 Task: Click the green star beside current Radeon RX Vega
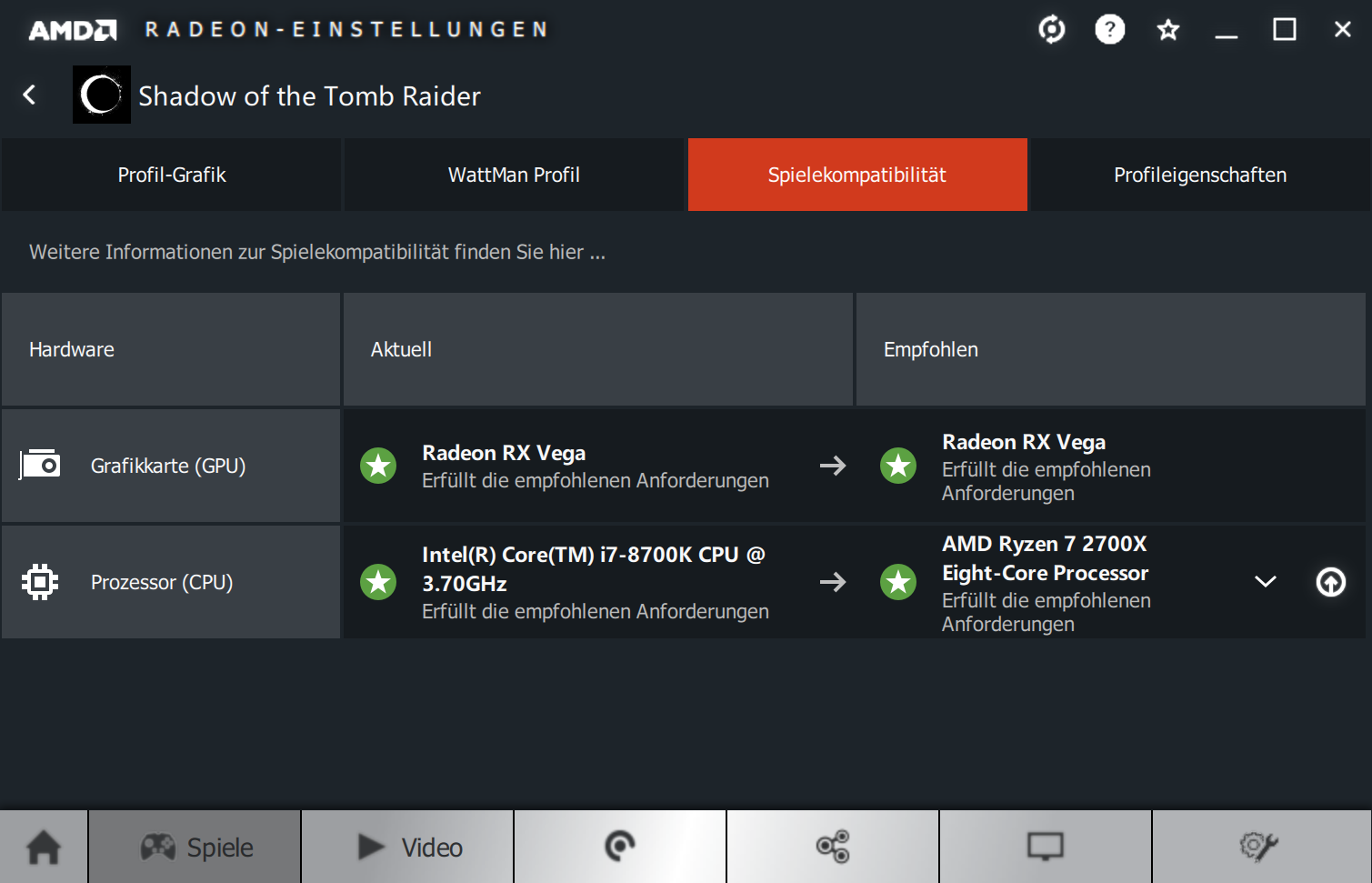(x=378, y=466)
